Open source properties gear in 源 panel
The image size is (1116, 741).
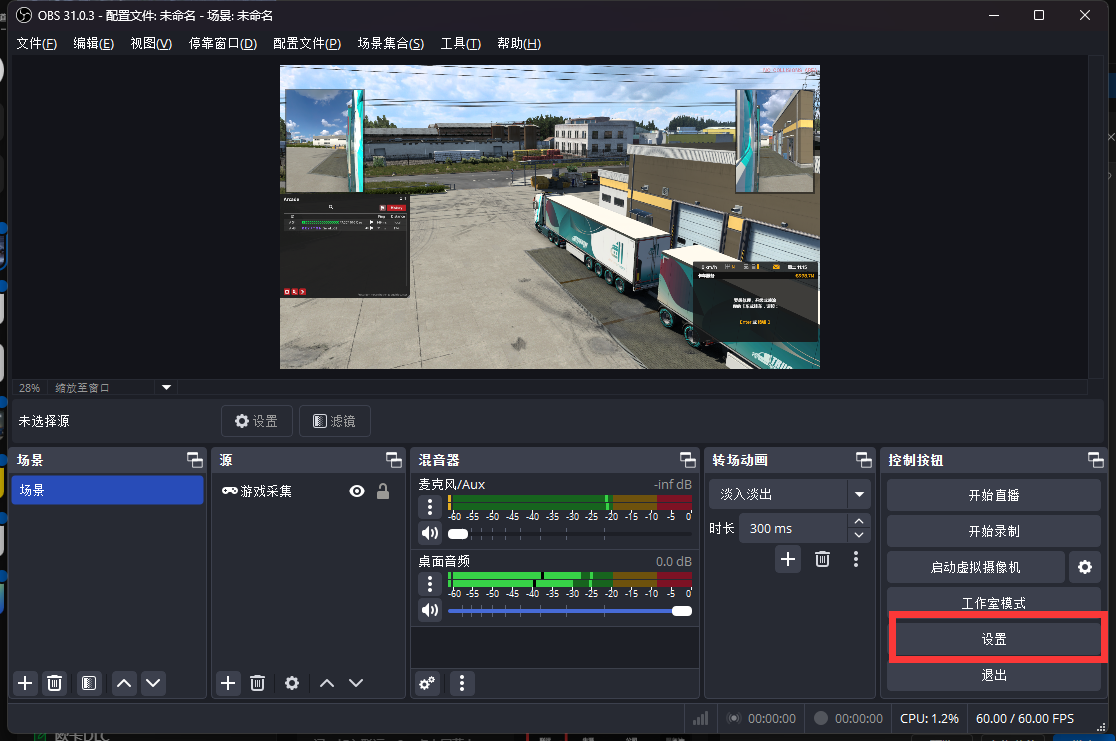tap(292, 683)
